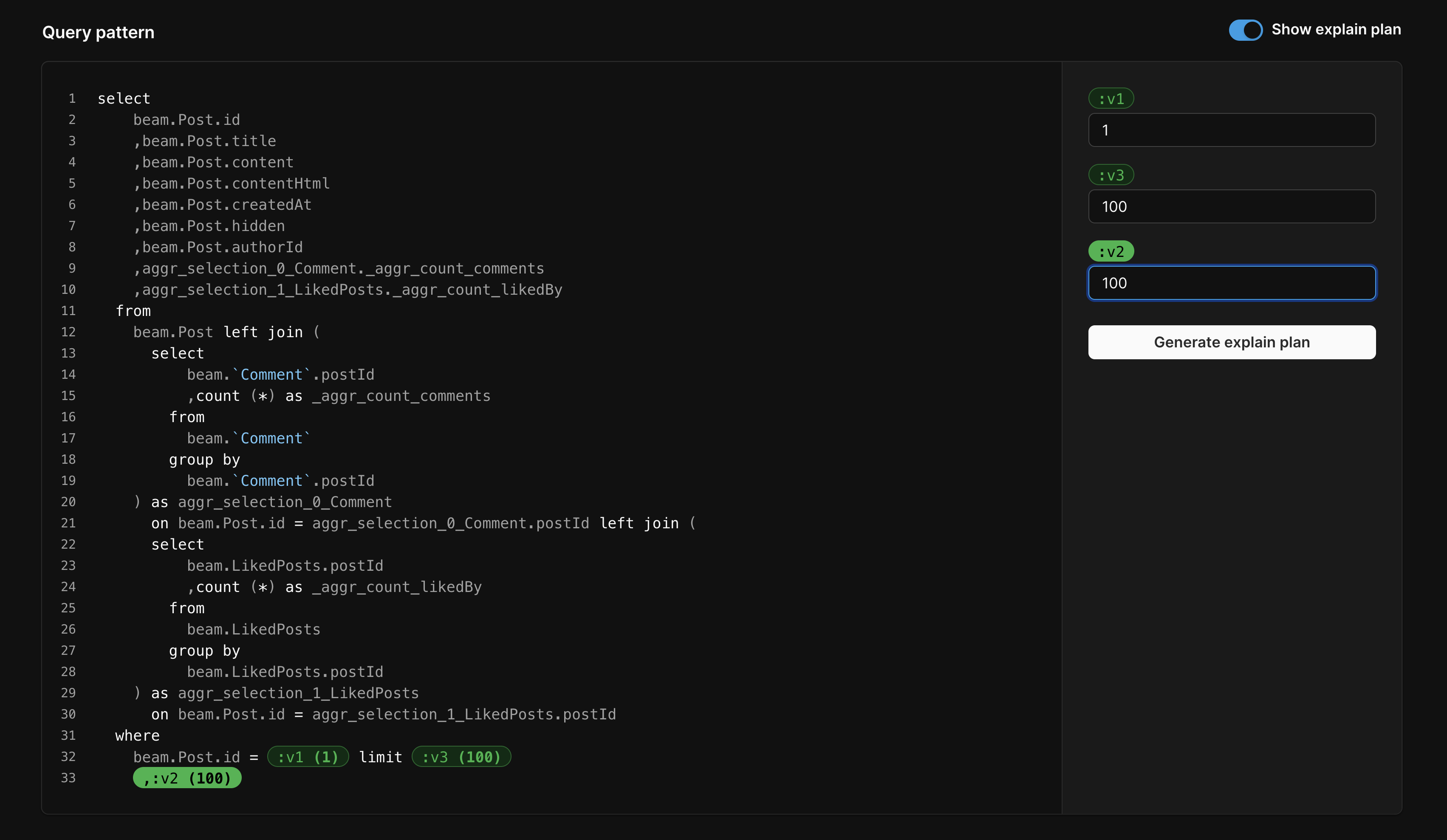Screen dimensions: 1447x840
Task: Click the Show explain plan label text
Action: 1336,29
